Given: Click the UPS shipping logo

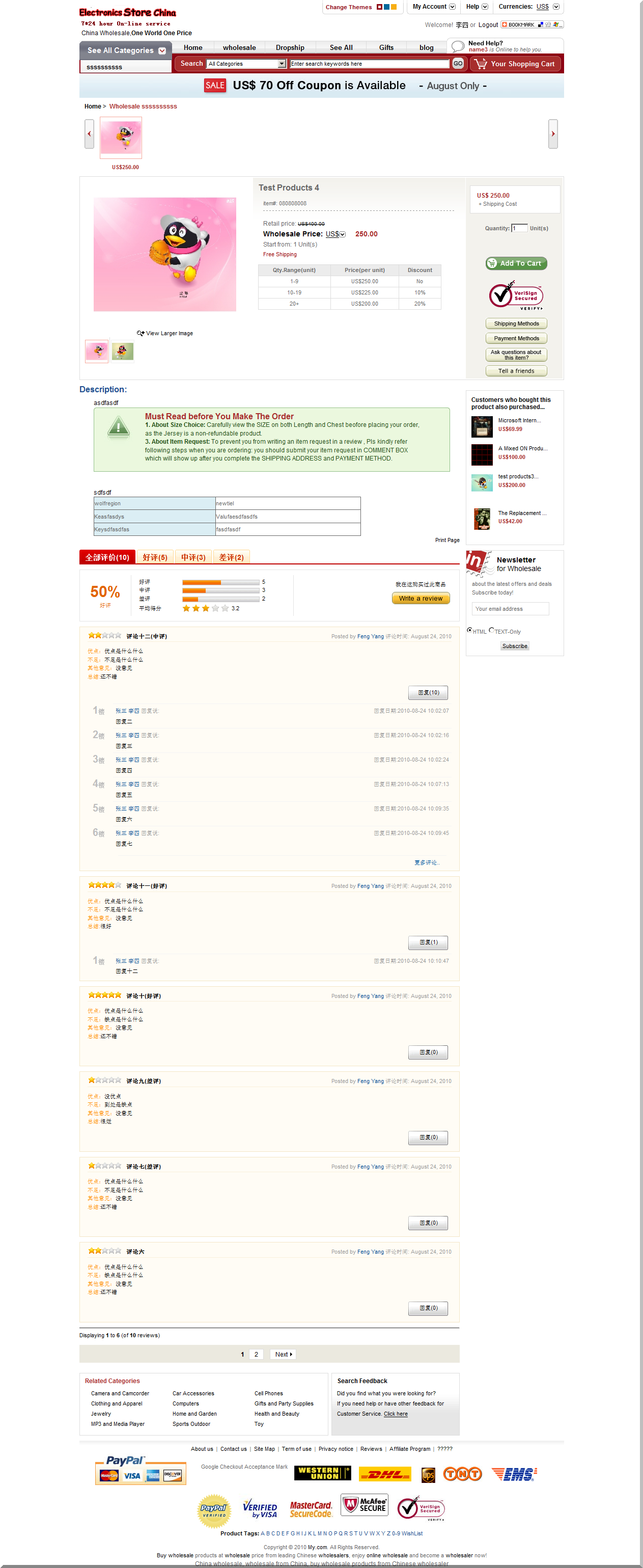Looking at the screenshot, I should coord(428,1475).
